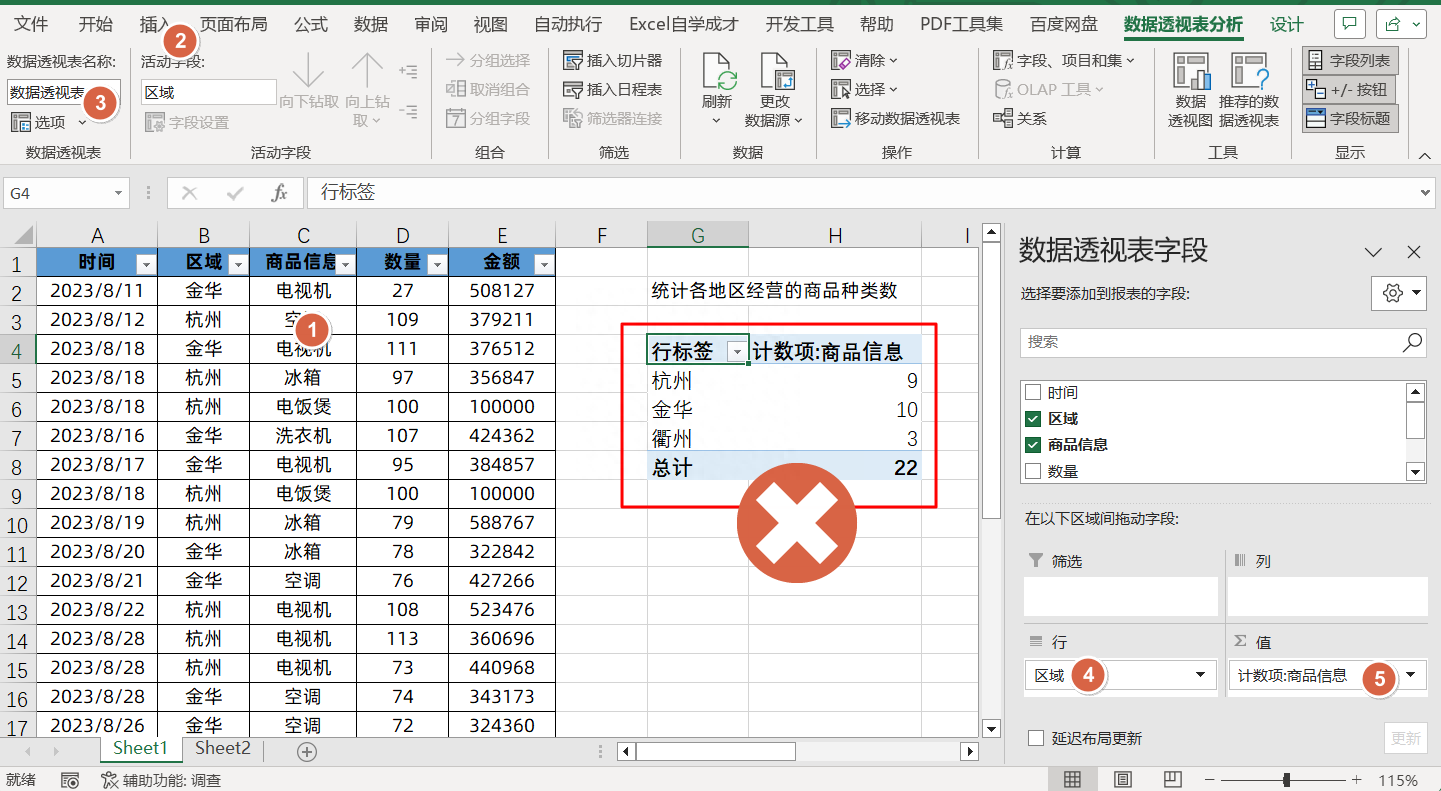Switch to Page Layout view in status bar
The width and height of the screenshot is (1441, 791).
[x=1123, y=780]
